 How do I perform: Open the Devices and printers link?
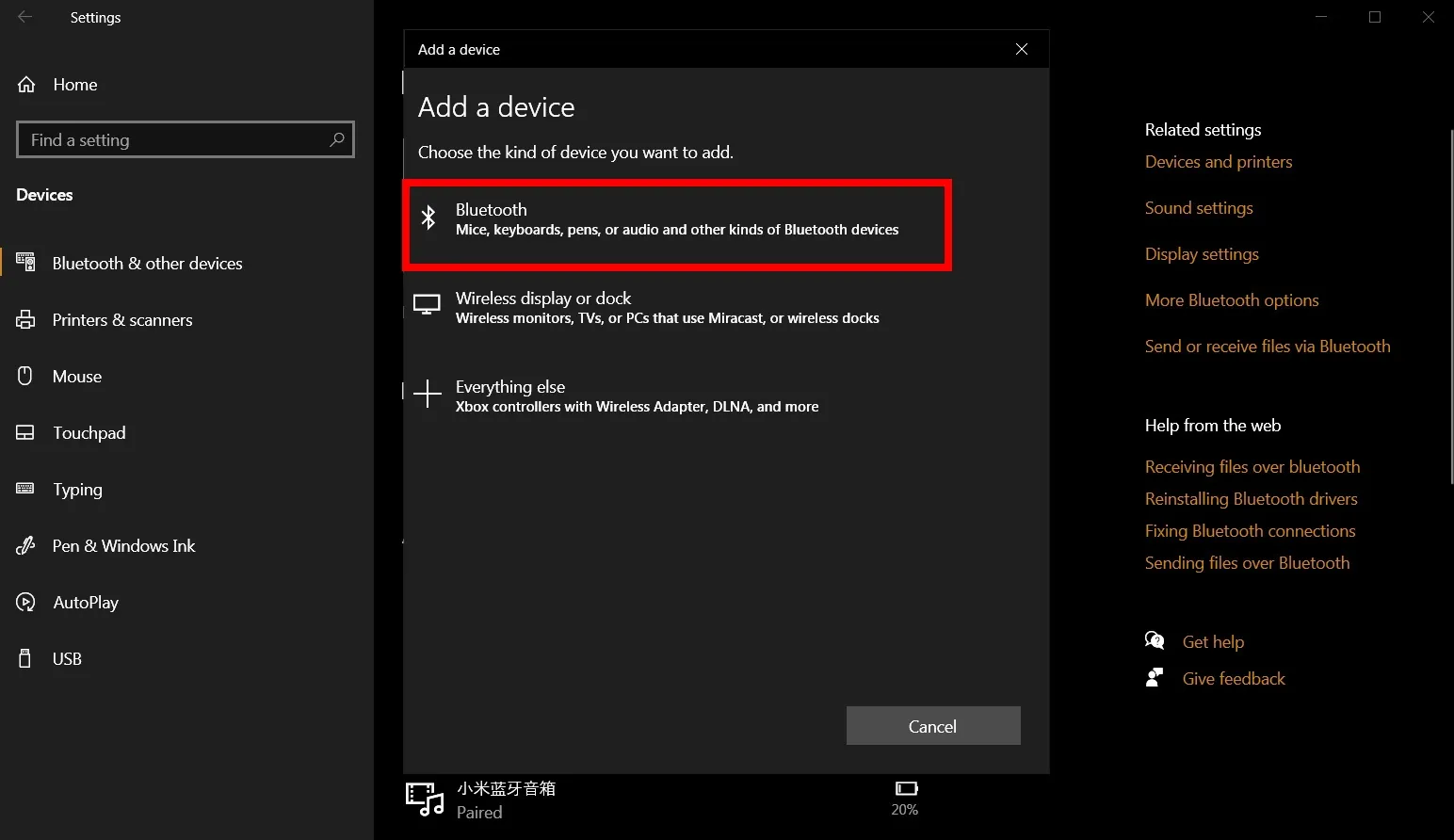(1218, 162)
